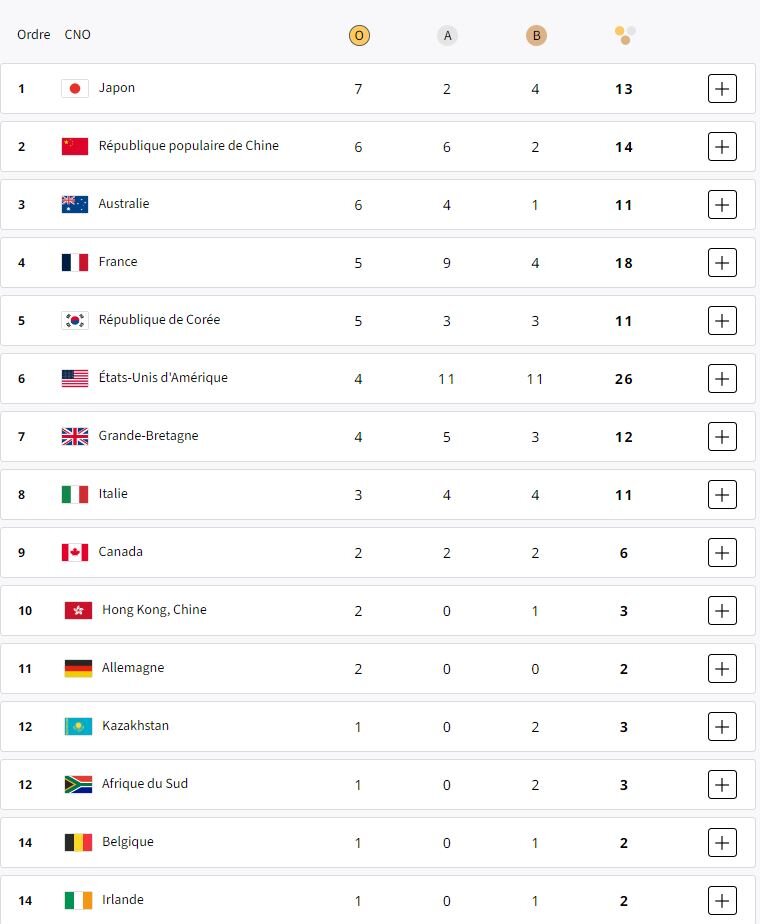Image resolution: width=760 pixels, height=924 pixels.
Task: Select the Australie country name
Action: point(124,204)
